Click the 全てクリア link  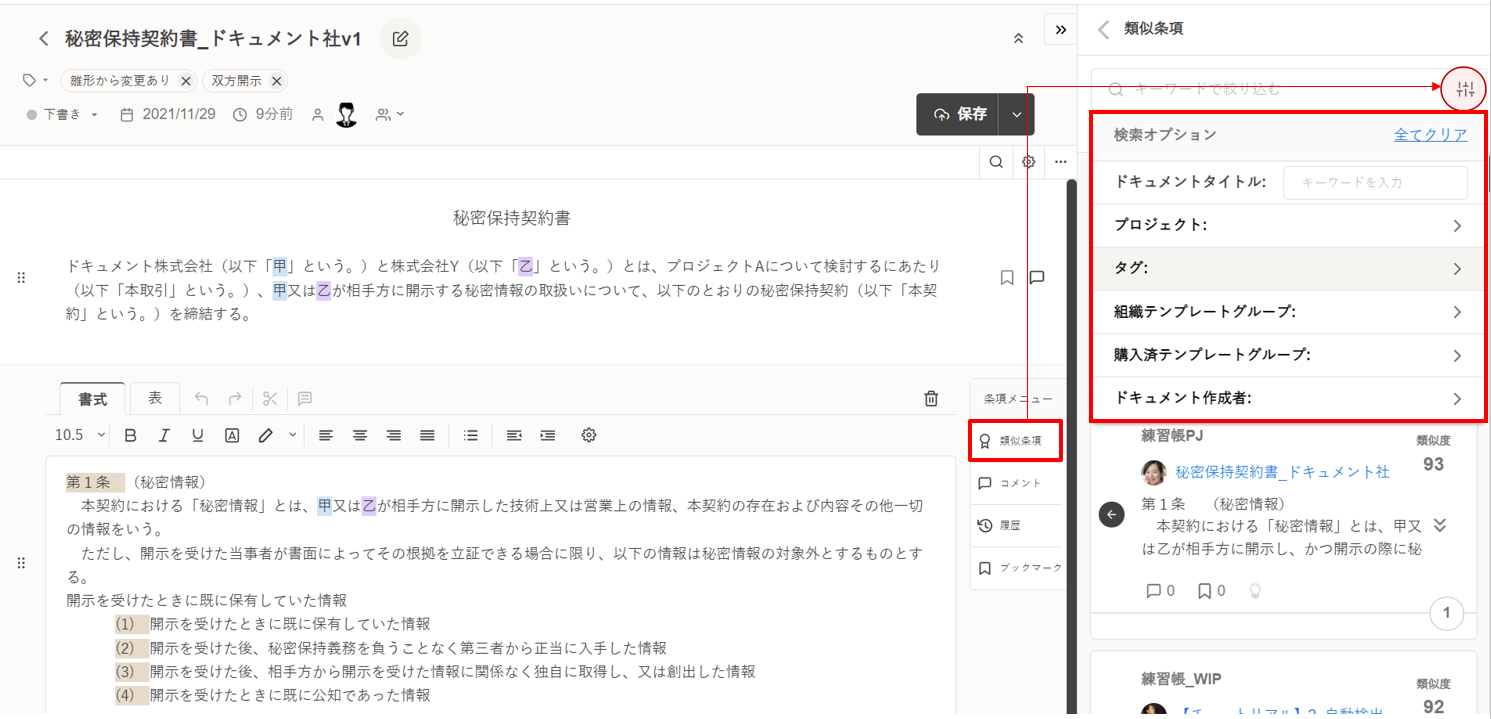point(1430,135)
